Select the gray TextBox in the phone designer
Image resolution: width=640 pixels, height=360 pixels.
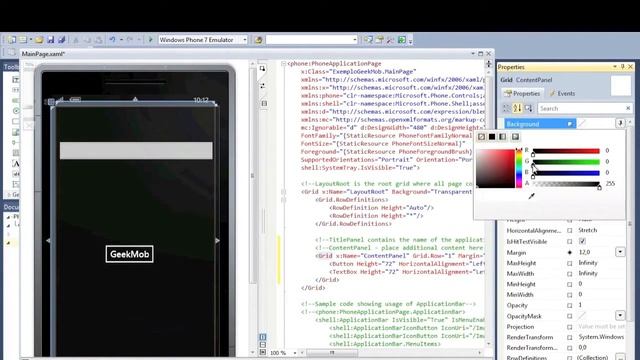pyautogui.click(x=136, y=151)
